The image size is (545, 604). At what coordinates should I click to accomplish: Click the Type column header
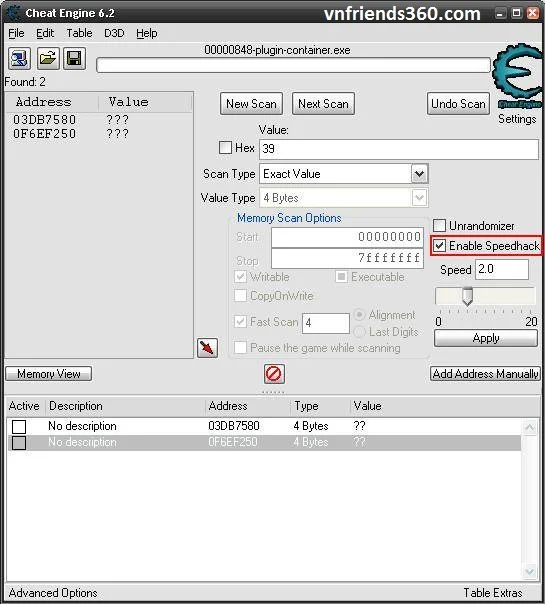320,406
